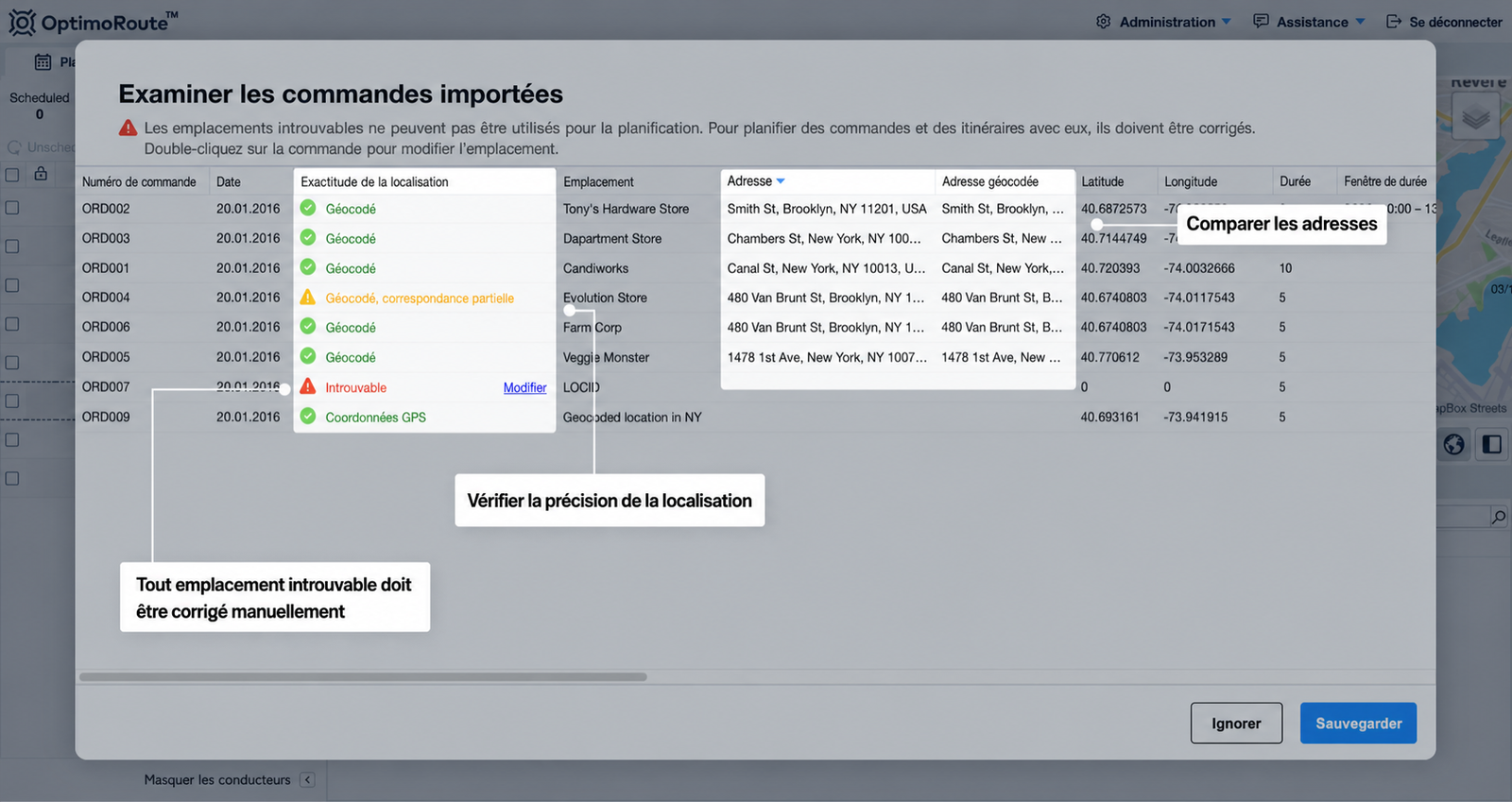Screen dimensions: 1512x802
Task: Open the Administration gear icon
Action: point(1103,22)
